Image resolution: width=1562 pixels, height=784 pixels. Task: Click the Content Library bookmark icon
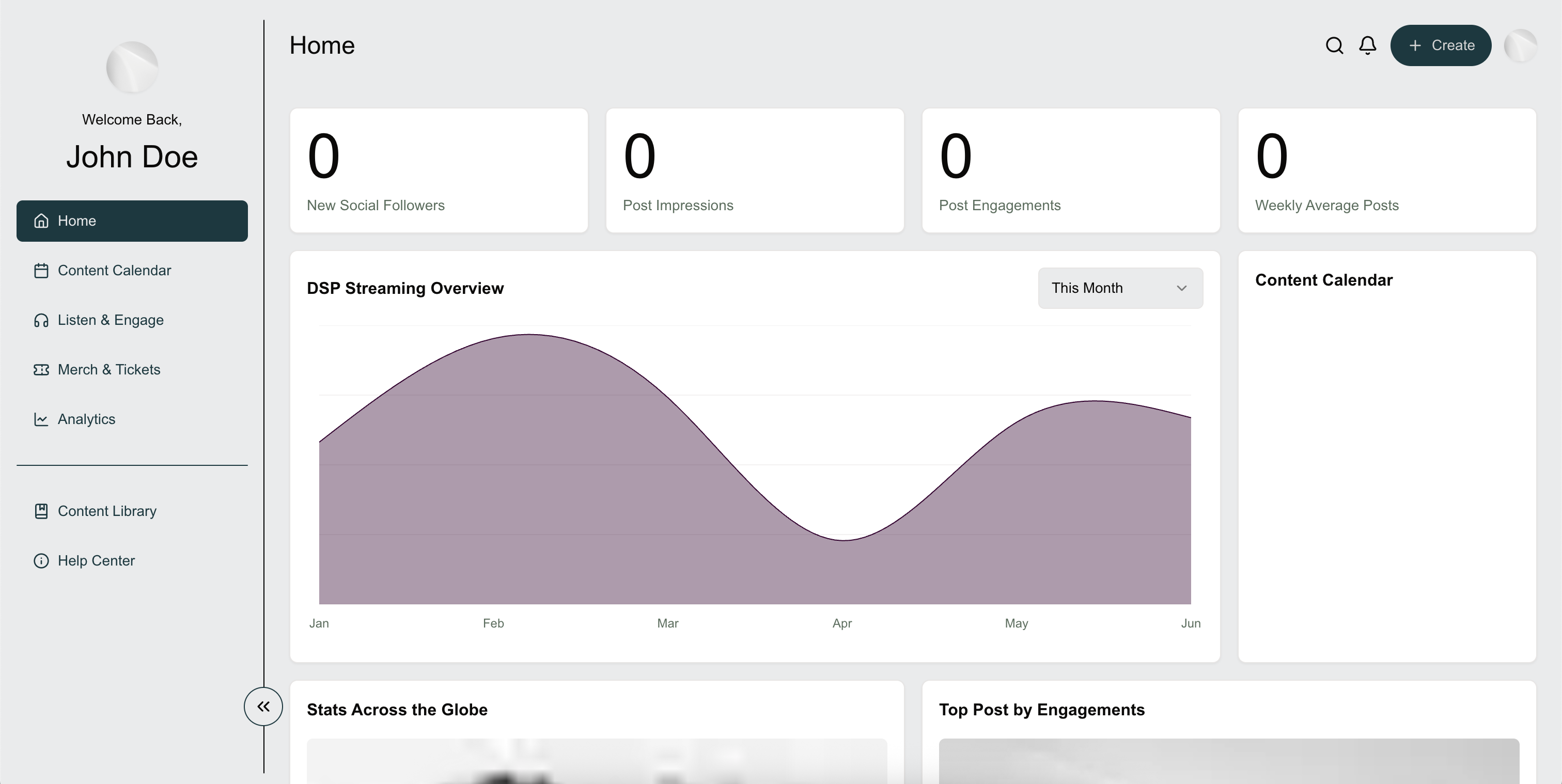41,511
